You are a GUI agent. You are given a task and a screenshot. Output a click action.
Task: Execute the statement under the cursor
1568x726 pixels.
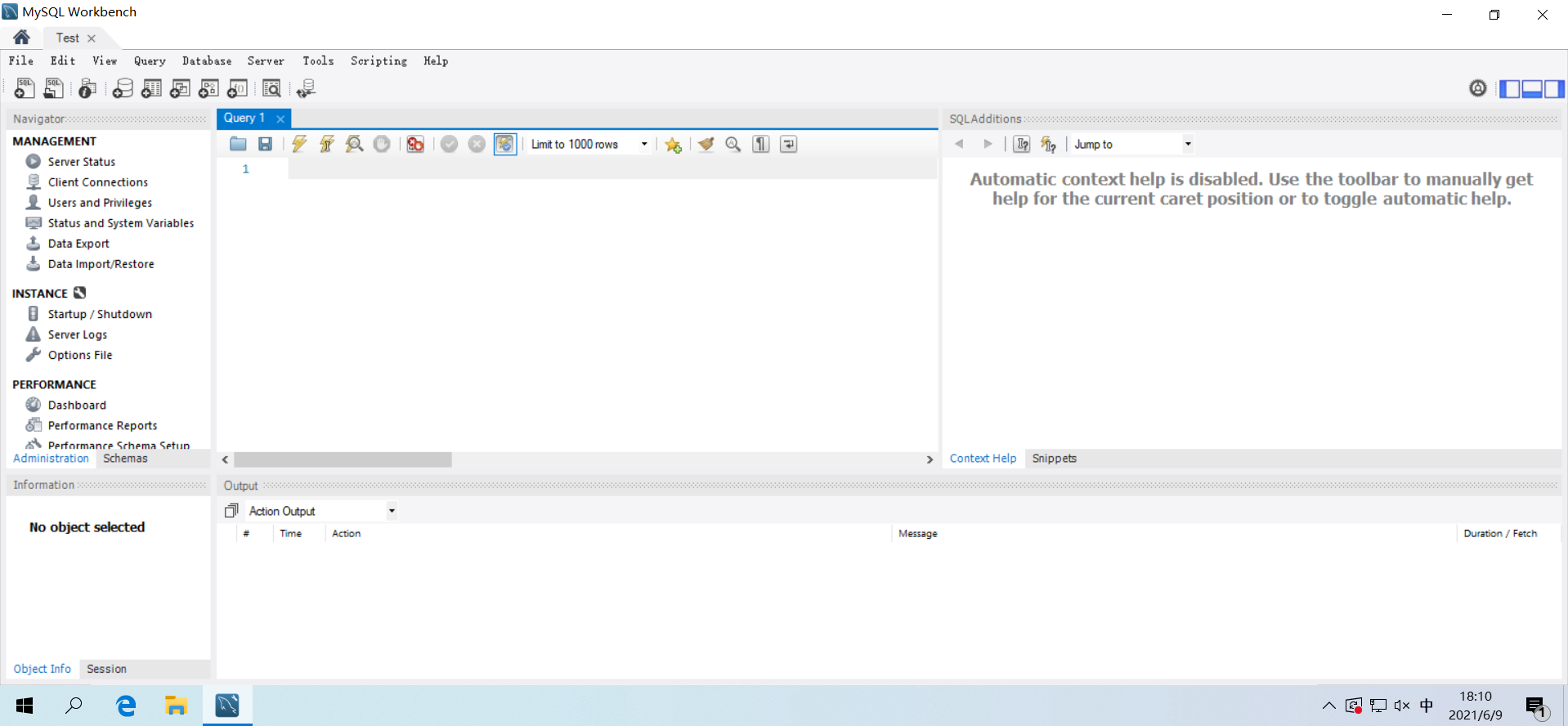(327, 144)
